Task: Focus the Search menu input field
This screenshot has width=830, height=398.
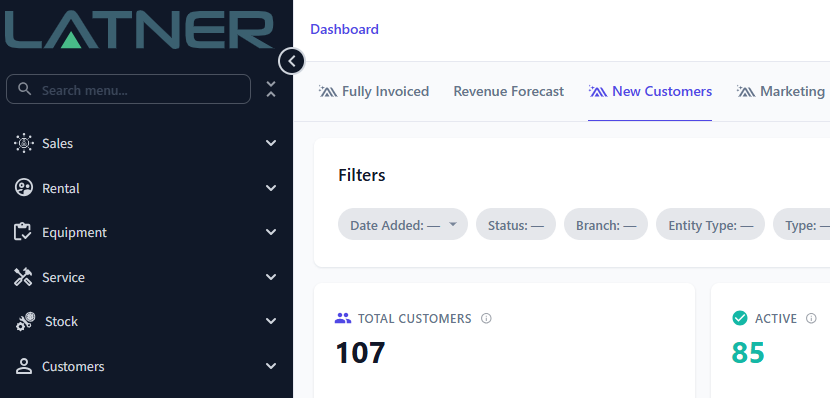Action: pos(128,89)
